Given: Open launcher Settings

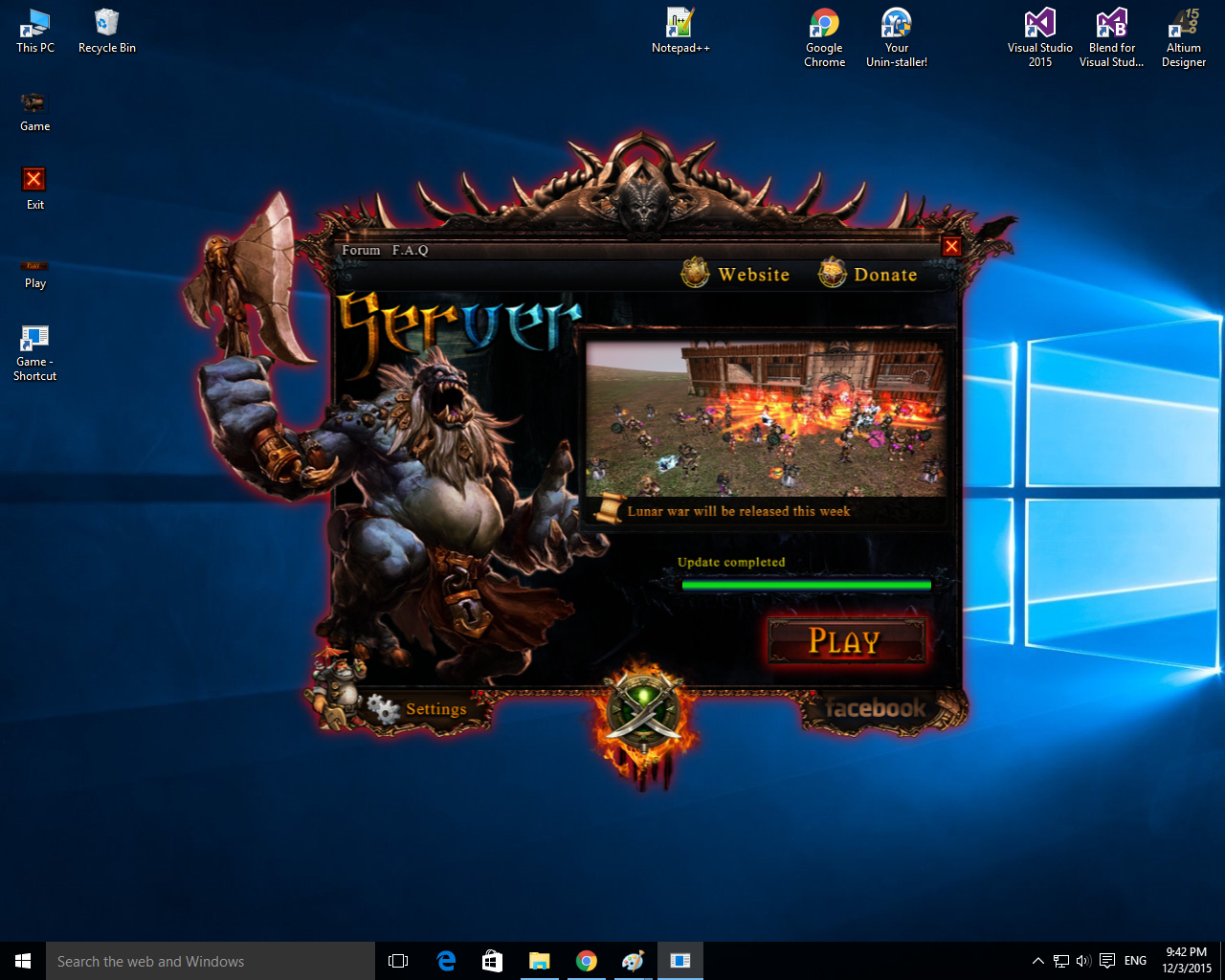Looking at the screenshot, I should 436,709.
